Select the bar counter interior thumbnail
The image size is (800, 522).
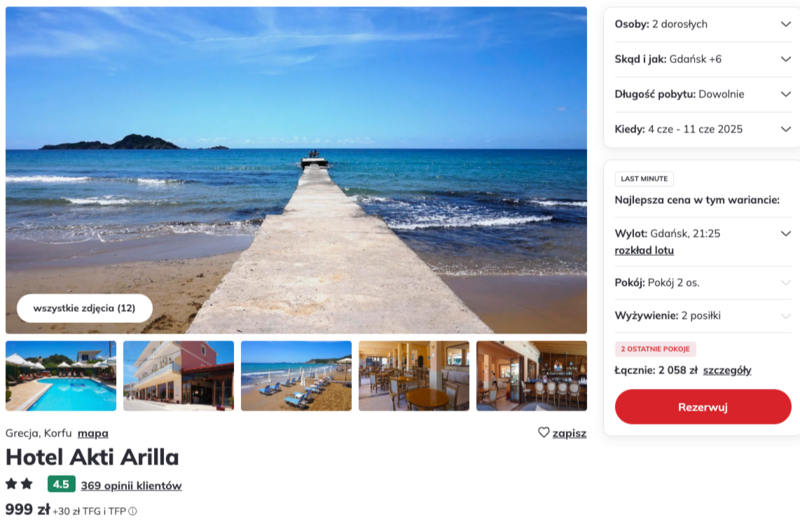(x=532, y=376)
